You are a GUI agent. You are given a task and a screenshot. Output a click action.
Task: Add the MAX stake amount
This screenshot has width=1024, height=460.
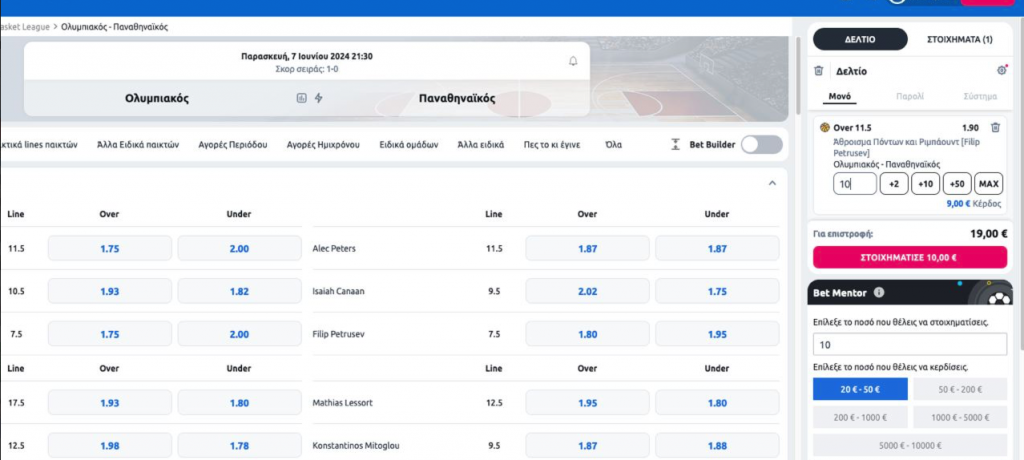pos(988,184)
